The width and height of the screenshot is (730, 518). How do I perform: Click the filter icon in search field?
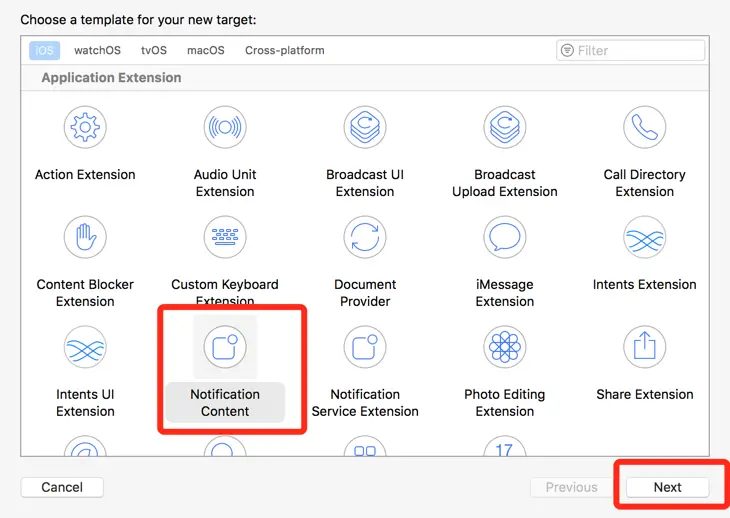tap(567, 50)
